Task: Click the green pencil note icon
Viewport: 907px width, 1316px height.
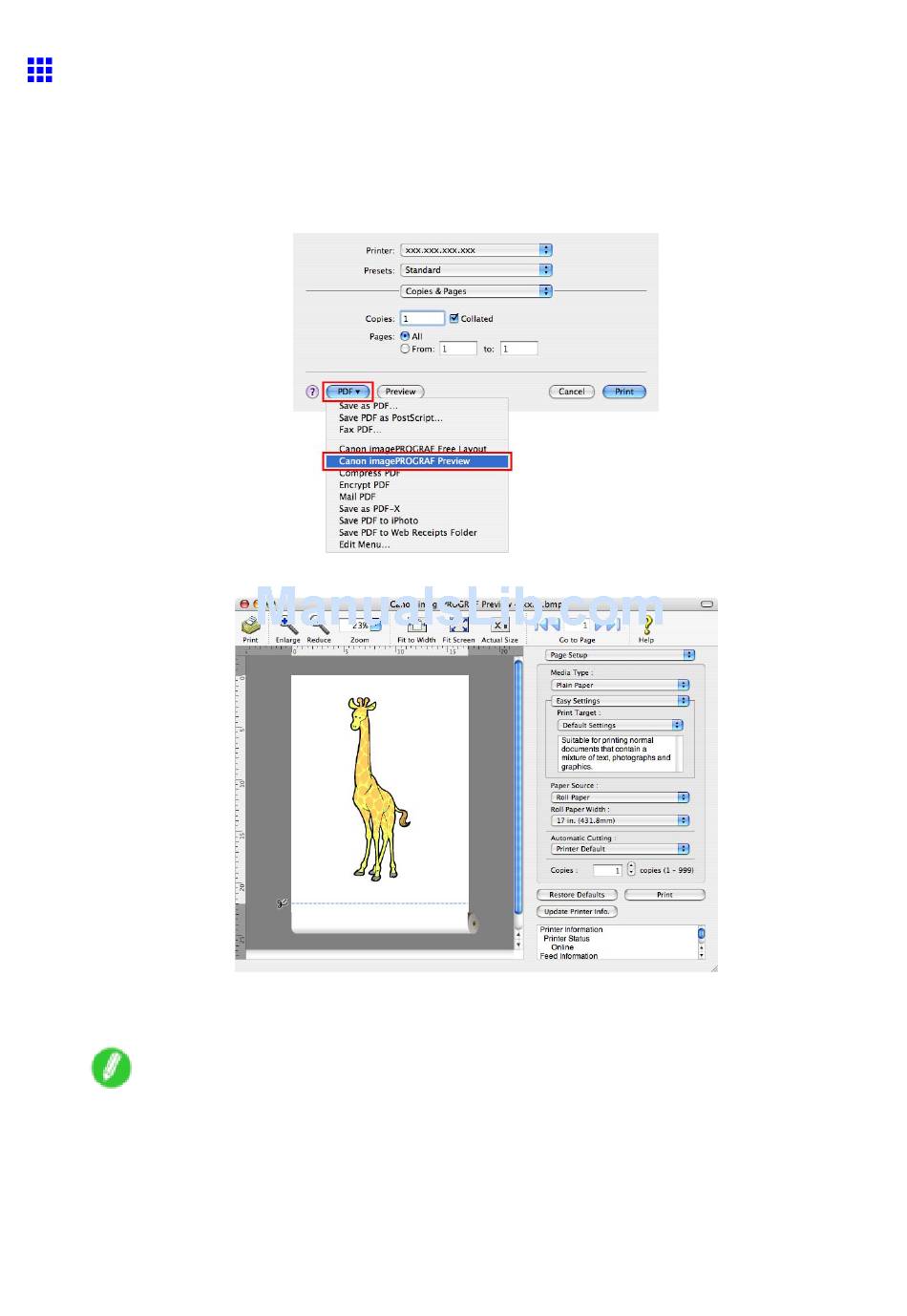Action: 111,1068
